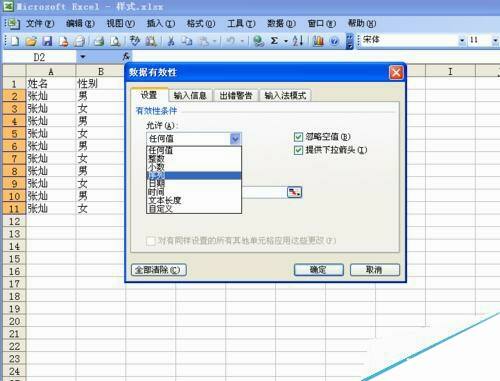Viewport: 500px width, 381px height.
Task: Click the Research icon beside spelling
Action: (151, 41)
